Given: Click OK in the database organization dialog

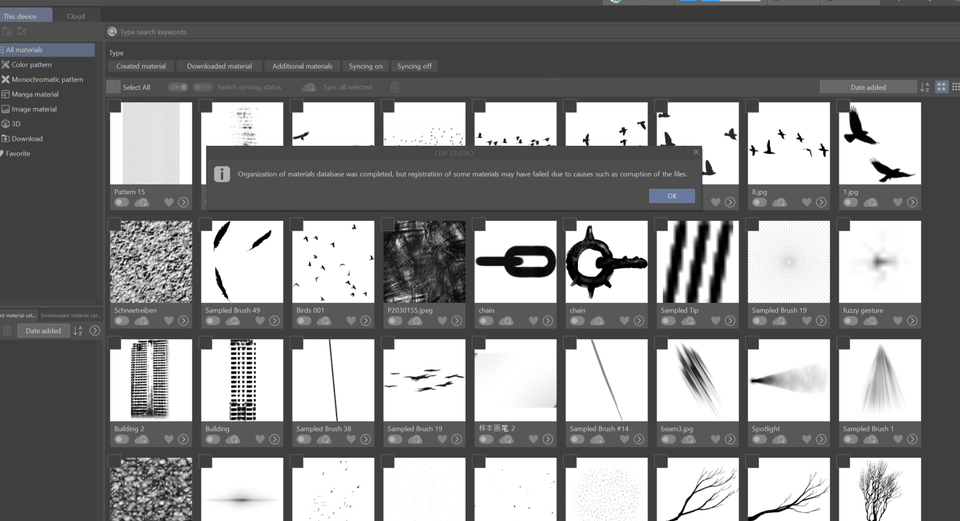Looking at the screenshot, I should (671, 196).
